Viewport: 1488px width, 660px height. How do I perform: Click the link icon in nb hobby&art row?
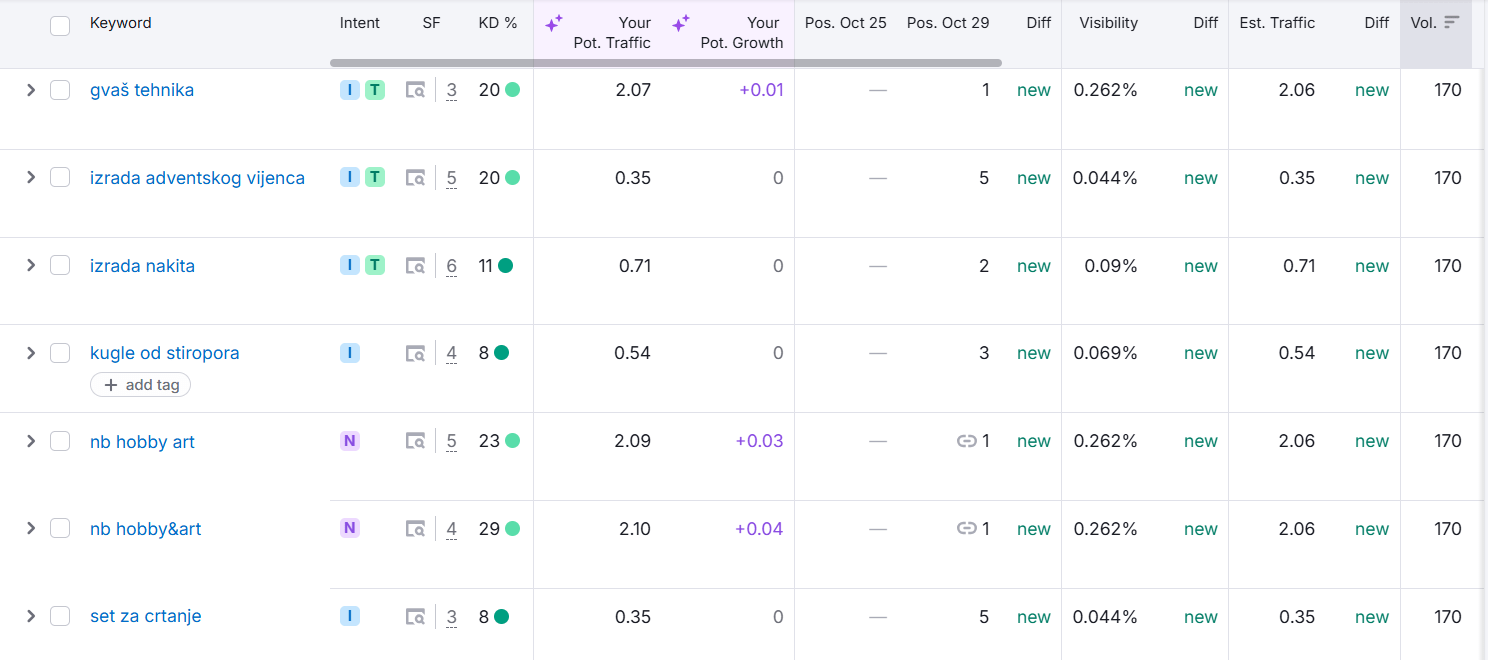pyautogui.click(x=966, y=529)
